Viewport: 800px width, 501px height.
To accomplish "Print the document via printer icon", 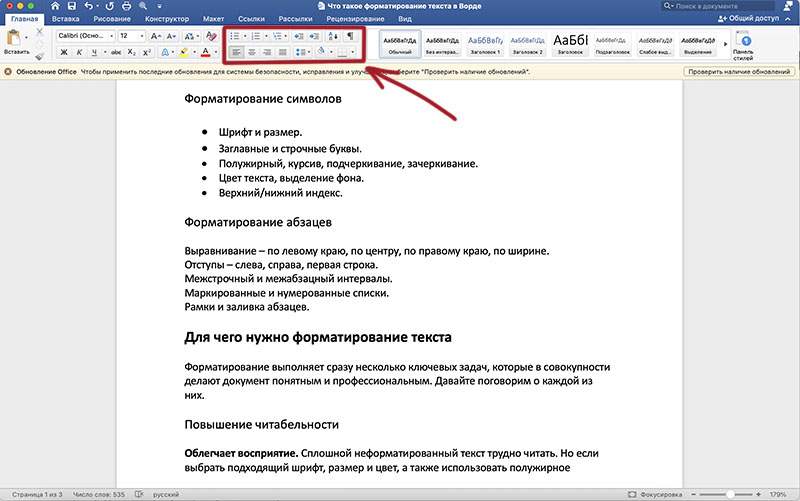I will coord(127,6).
